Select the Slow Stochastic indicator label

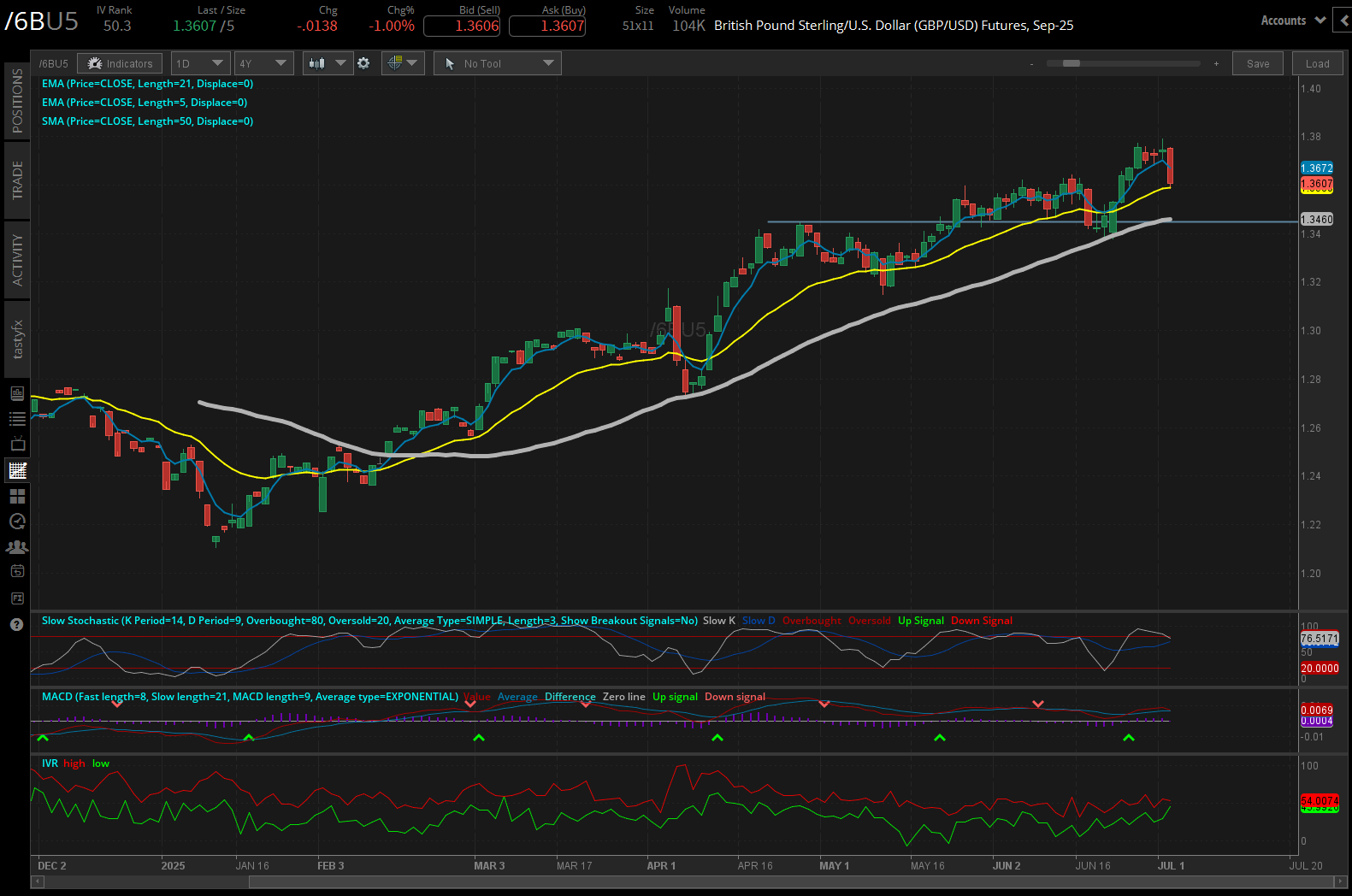369,621
